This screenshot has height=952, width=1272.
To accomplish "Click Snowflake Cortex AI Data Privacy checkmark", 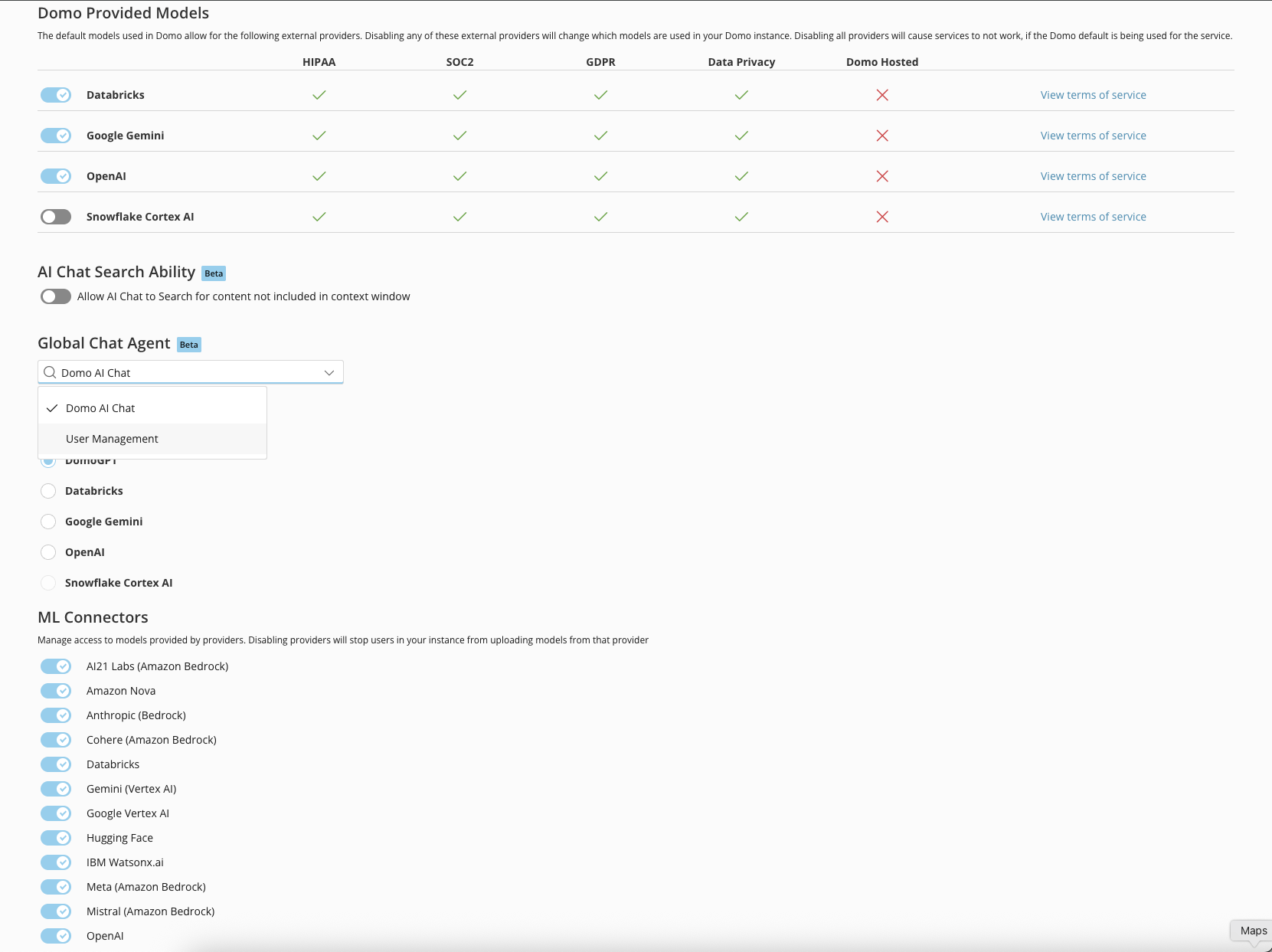I will 741,217.
